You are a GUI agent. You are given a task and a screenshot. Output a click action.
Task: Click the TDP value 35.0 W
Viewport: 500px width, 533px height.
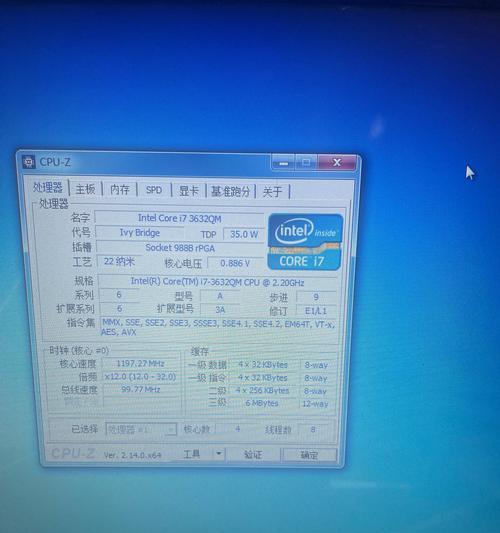tap(244, 234)
